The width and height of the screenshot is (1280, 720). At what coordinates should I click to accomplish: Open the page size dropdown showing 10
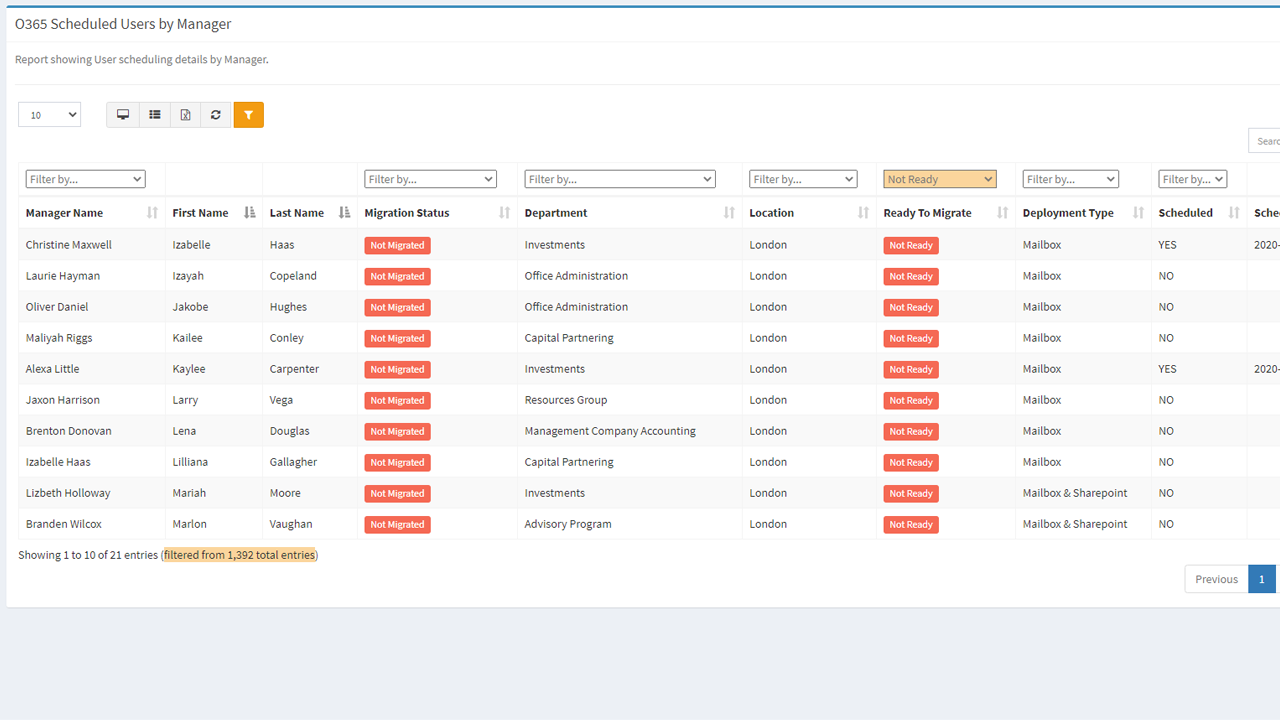point(48,114)
